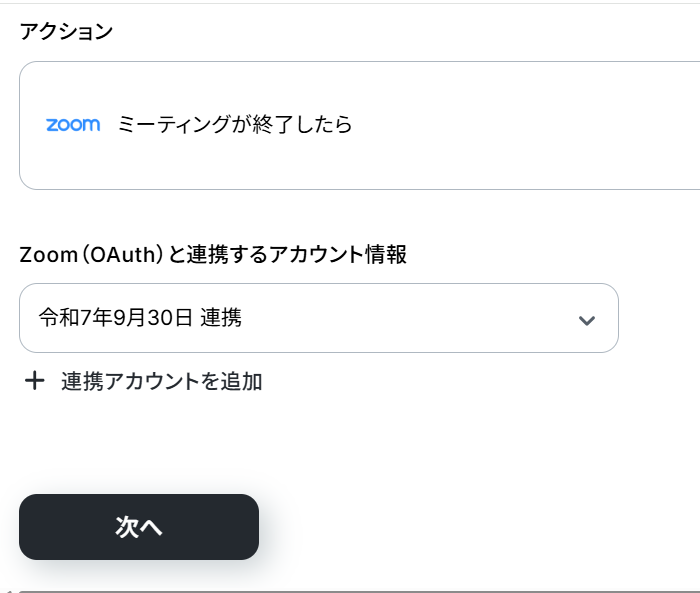This screenshot has height=593, width=700.
Task: Click the left scroll arrow at bottom corner
Action: point(9,591)
